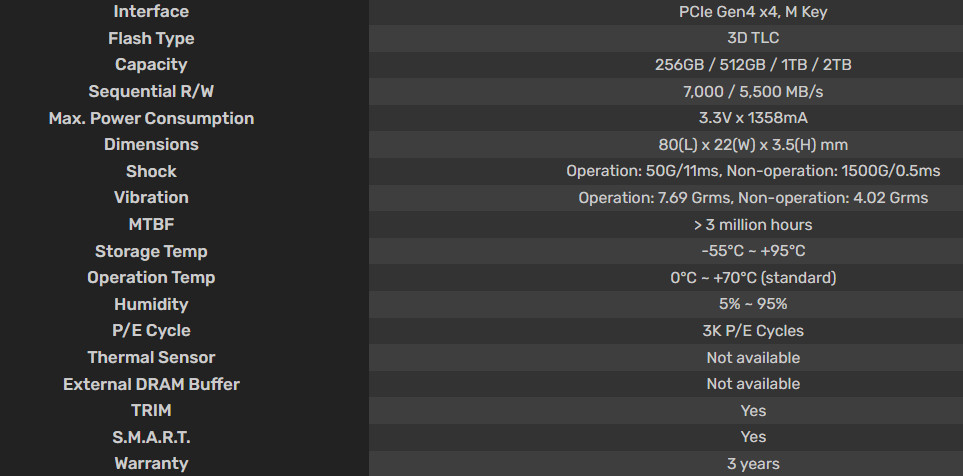This screenshot has height=476, width=963.
Task: Select the Warranty 3 years value
Action: point(753,464)
